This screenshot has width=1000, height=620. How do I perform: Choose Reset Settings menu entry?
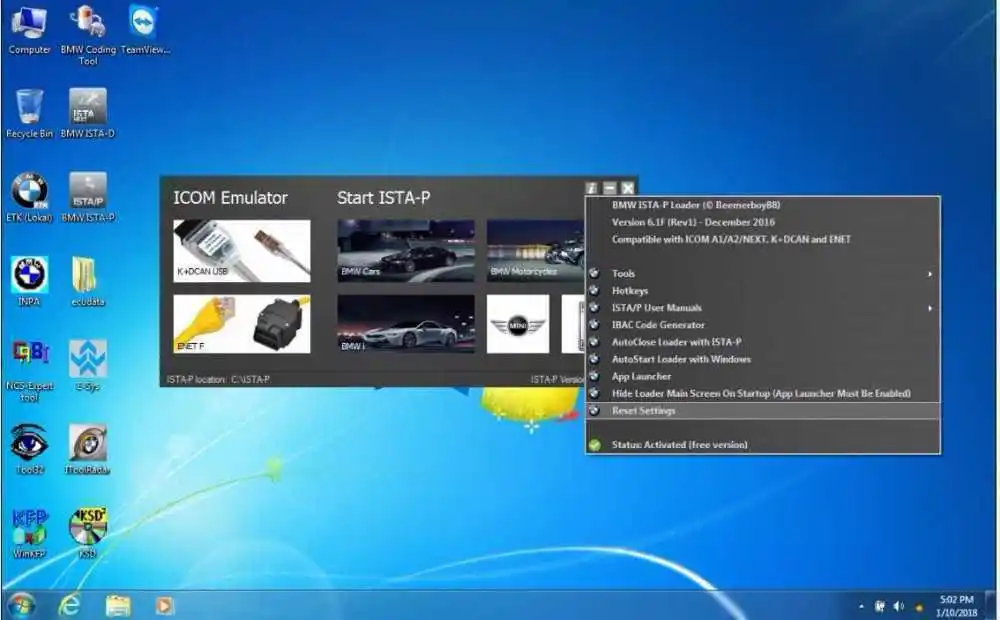pyautogui.click(x=763, y=411)
